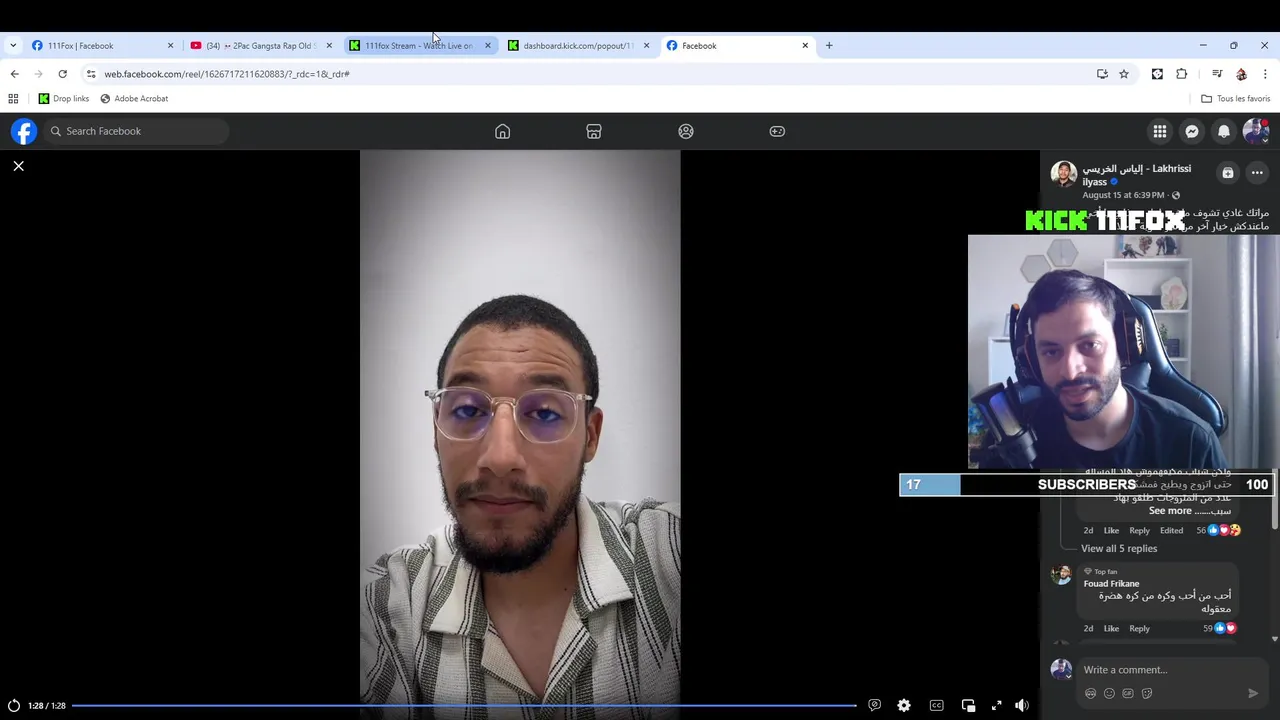Switch to 2Pac Gangsta Rap YouTube tab
The width and height of the screenshot is (1280, 720).
(262, 45)
